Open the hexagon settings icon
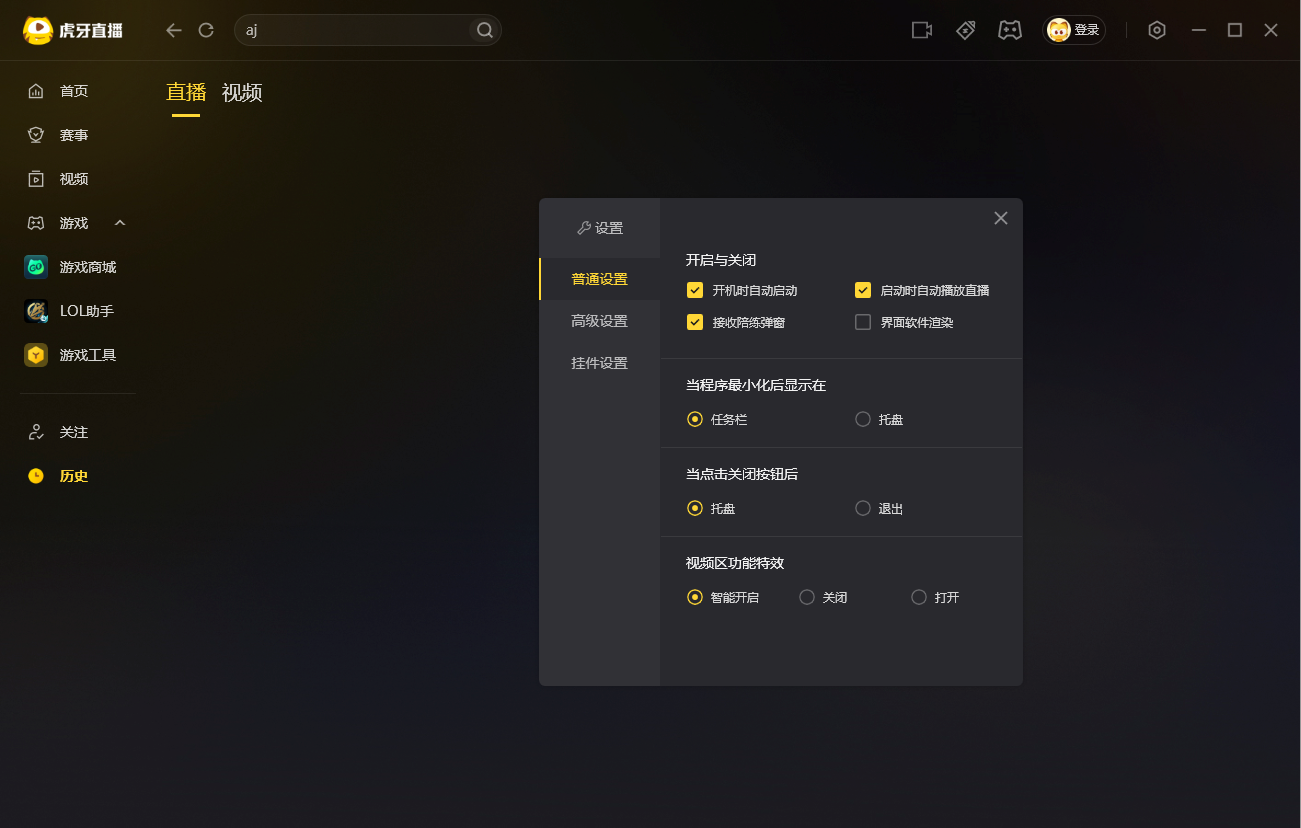The image size is (1301, 828). tap(1157, 30)
